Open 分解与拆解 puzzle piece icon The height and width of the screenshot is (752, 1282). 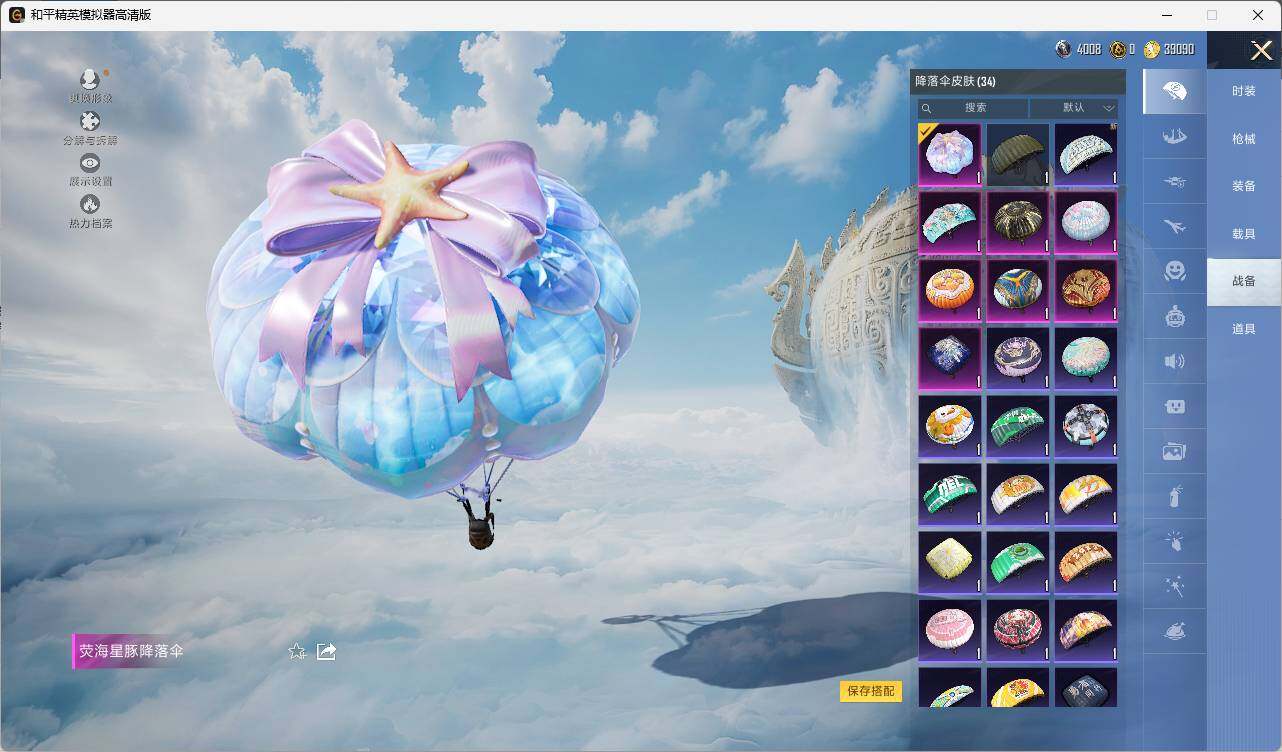pos(90,122)
